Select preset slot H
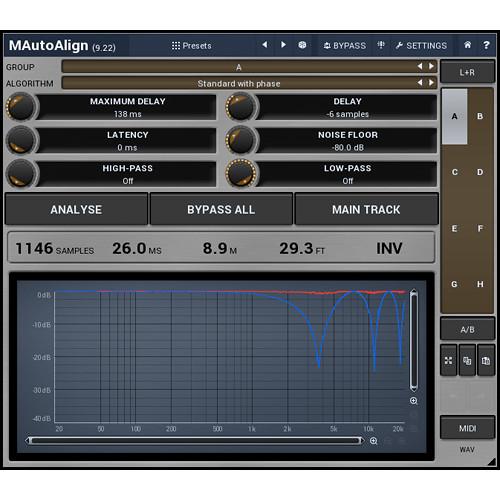The image size is (500, 500). [x=480, y=284]
